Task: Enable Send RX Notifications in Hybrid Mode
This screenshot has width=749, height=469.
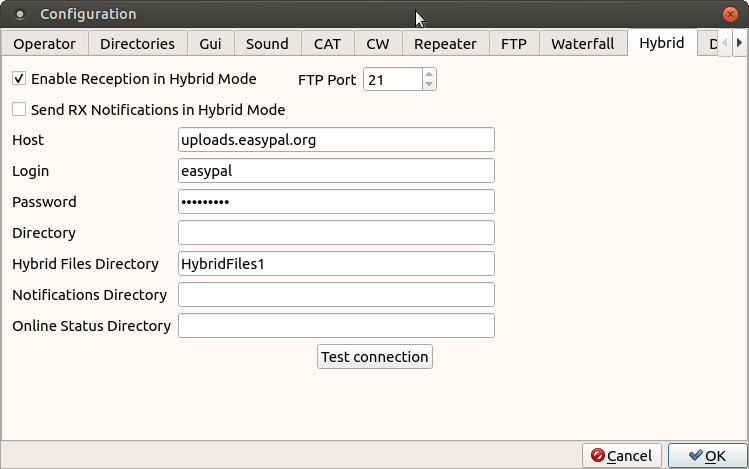Action: coord(19,110)
